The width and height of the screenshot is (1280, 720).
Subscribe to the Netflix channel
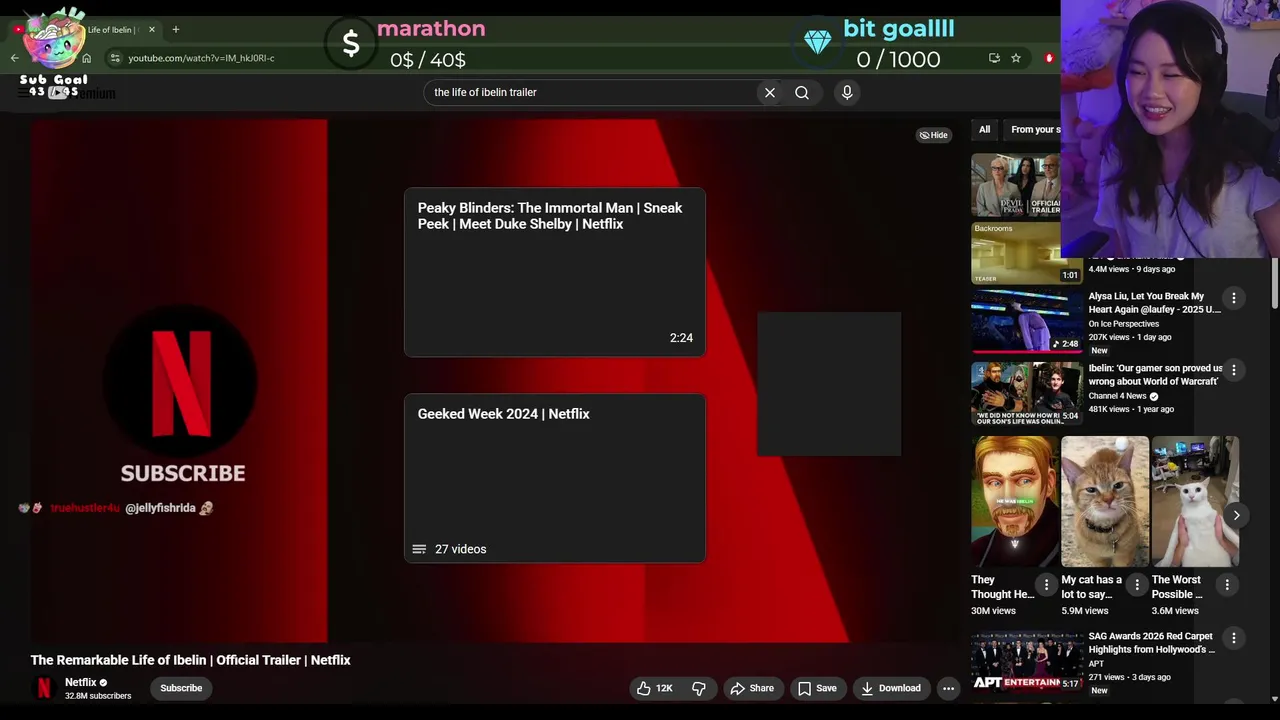[x=181, y=688]
